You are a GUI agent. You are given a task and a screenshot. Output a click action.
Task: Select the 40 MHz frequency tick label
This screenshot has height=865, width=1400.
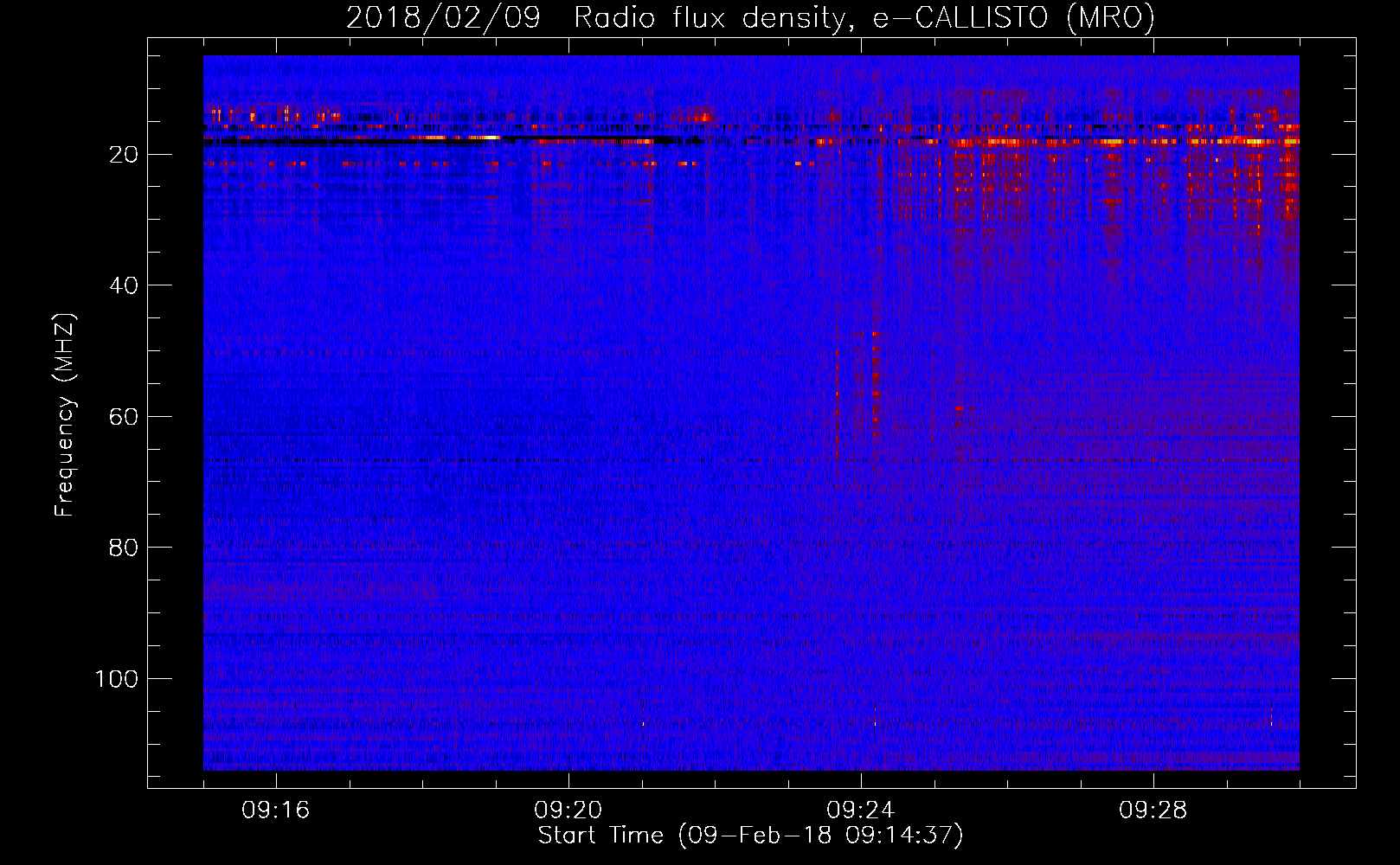[x=125, y=285]
